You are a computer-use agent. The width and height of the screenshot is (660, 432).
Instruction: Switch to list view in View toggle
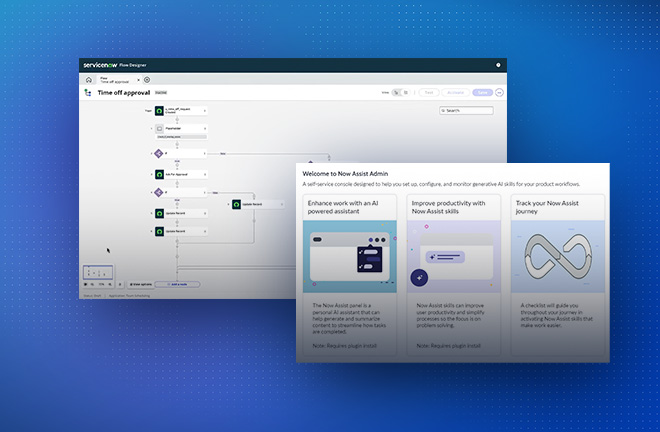(406, 93)
